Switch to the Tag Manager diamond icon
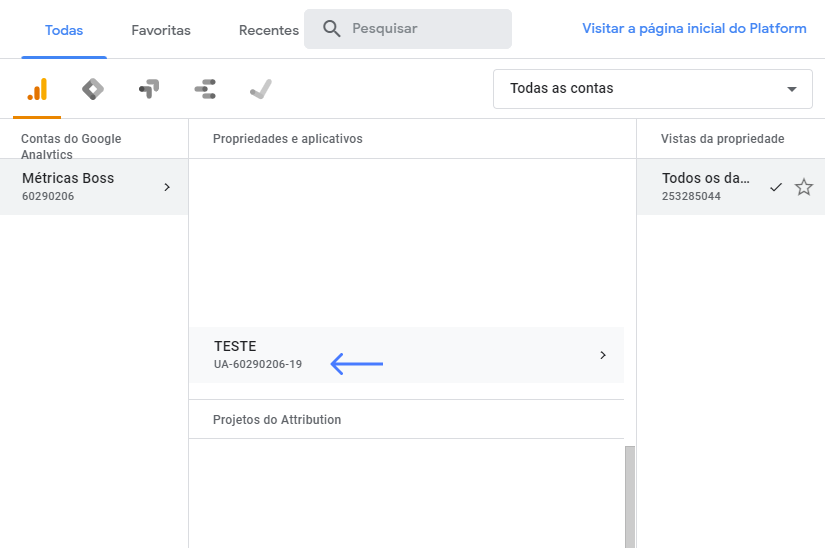This screenshot has height=548, width=825. (x=93, y=90)
